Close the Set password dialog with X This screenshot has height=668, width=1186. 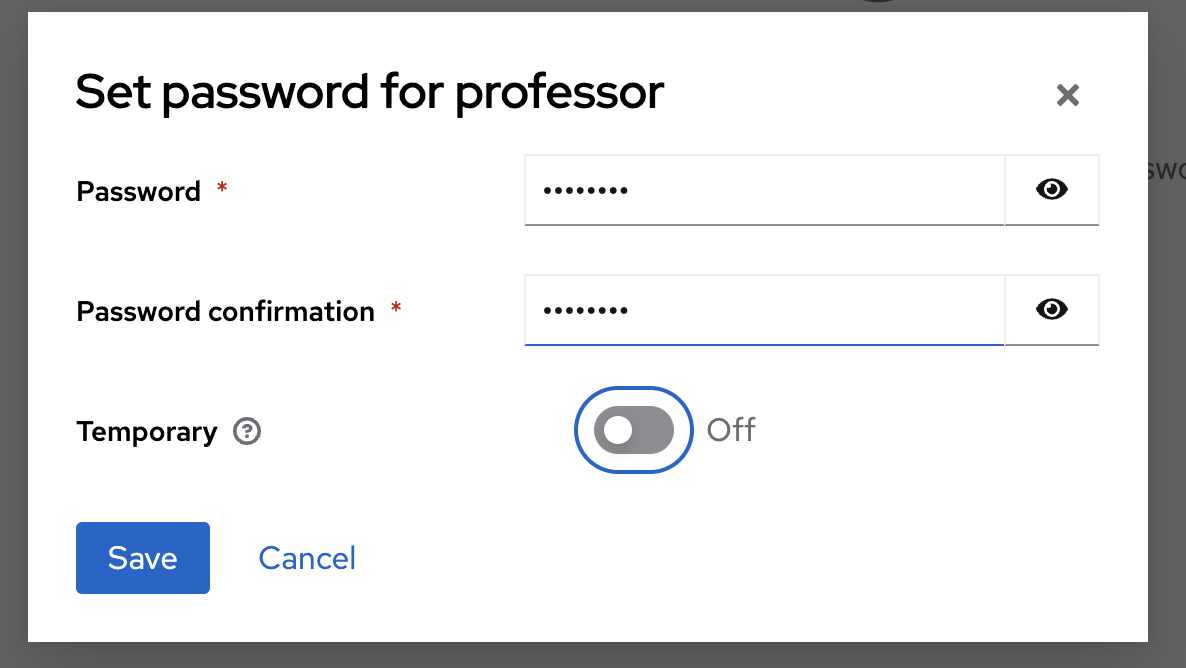pos(1067,95)
